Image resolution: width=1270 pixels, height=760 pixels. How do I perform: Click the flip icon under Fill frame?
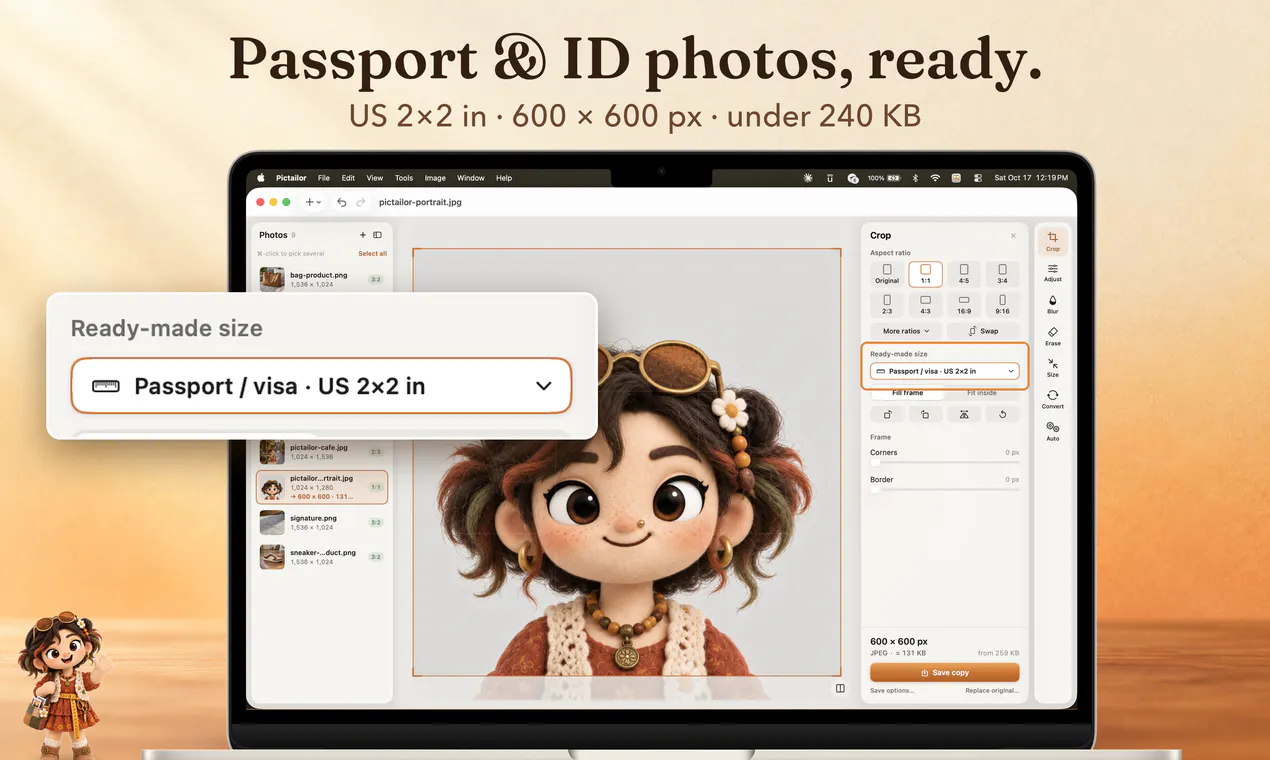[964, 414]
